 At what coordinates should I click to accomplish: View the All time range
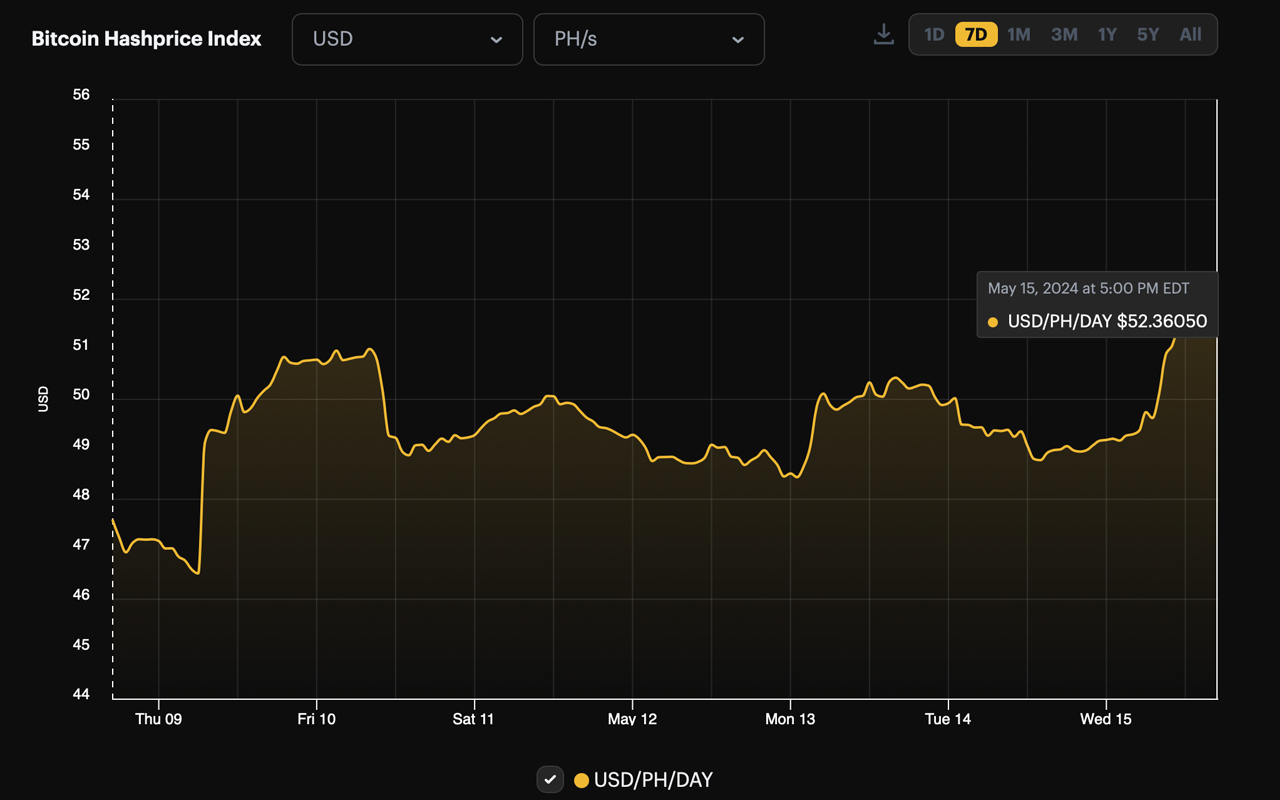[x=1190, y=35]
